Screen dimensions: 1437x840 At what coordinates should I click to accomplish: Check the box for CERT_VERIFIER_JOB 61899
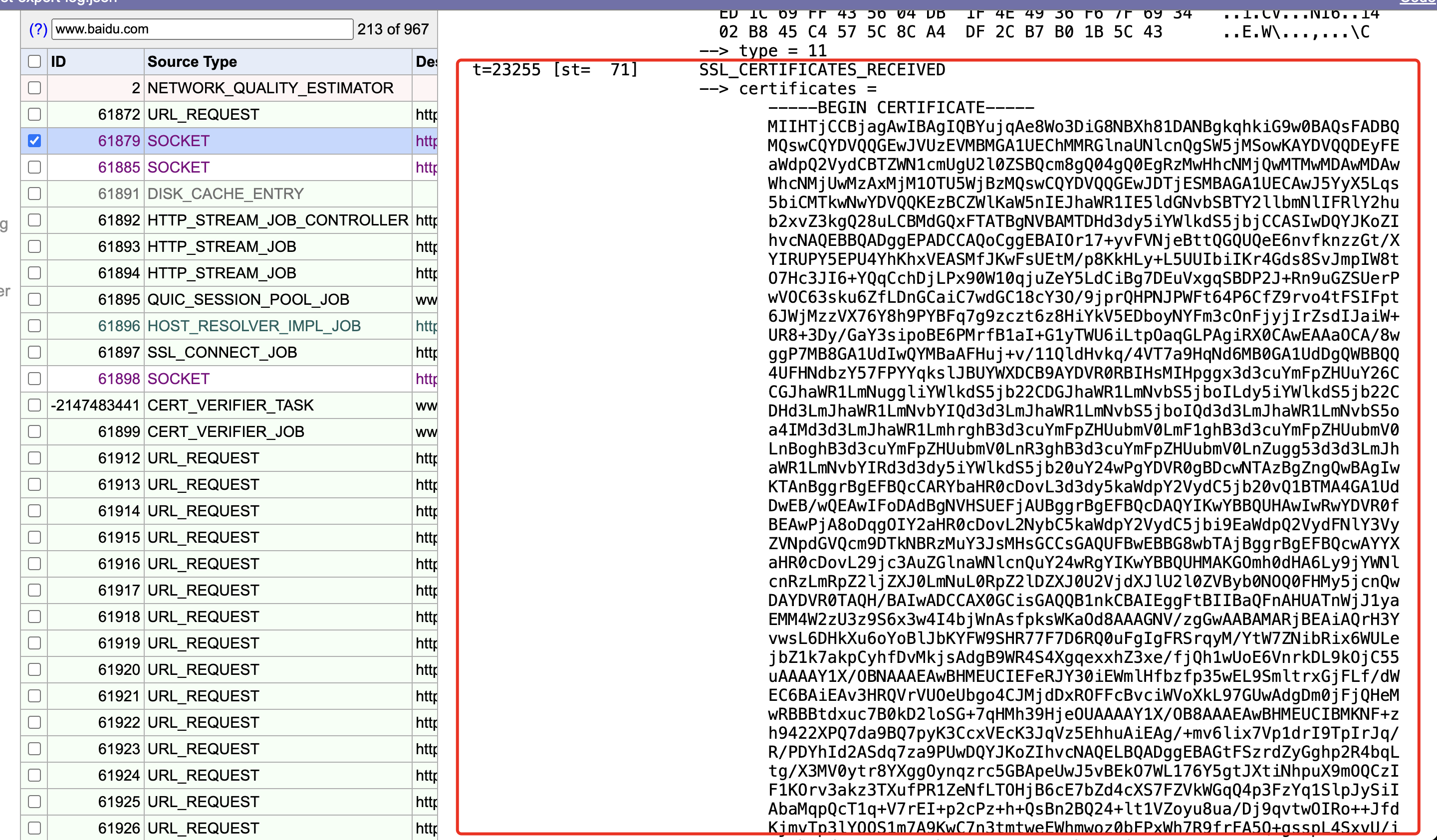tap(34, 431)
